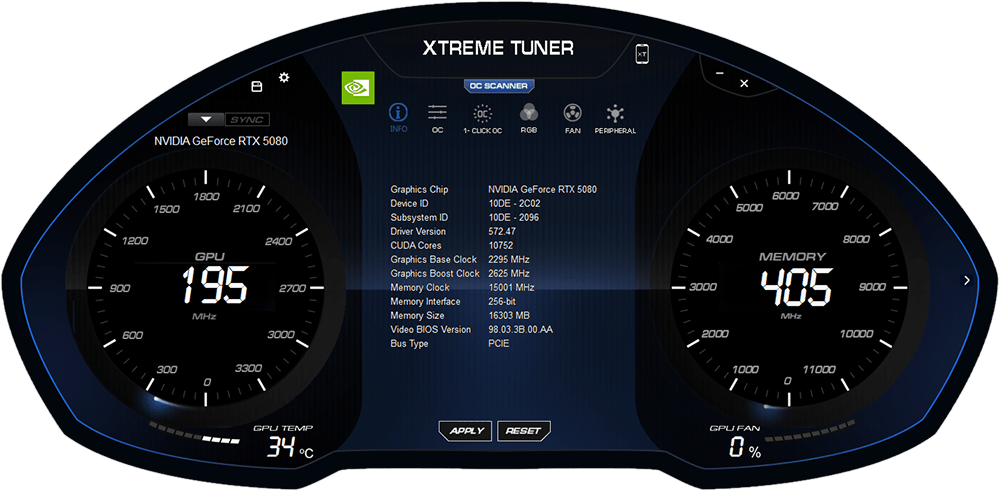Viewport: 1000px width, 491px height.
Task: Click the Graphics Base Clock value 2295 MHz
Action: pos(509,260)
